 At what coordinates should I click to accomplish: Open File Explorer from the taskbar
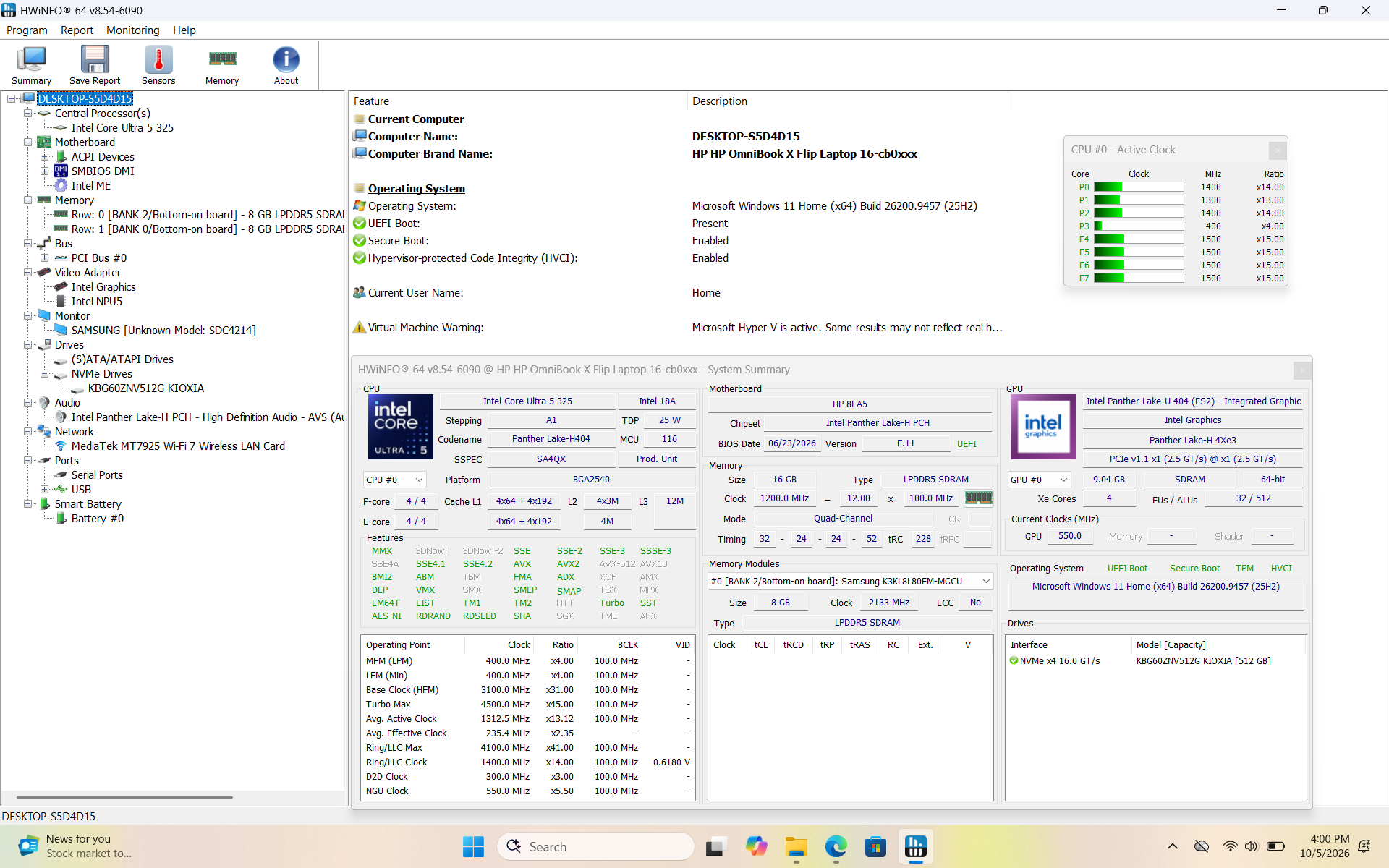pos(796,846)
